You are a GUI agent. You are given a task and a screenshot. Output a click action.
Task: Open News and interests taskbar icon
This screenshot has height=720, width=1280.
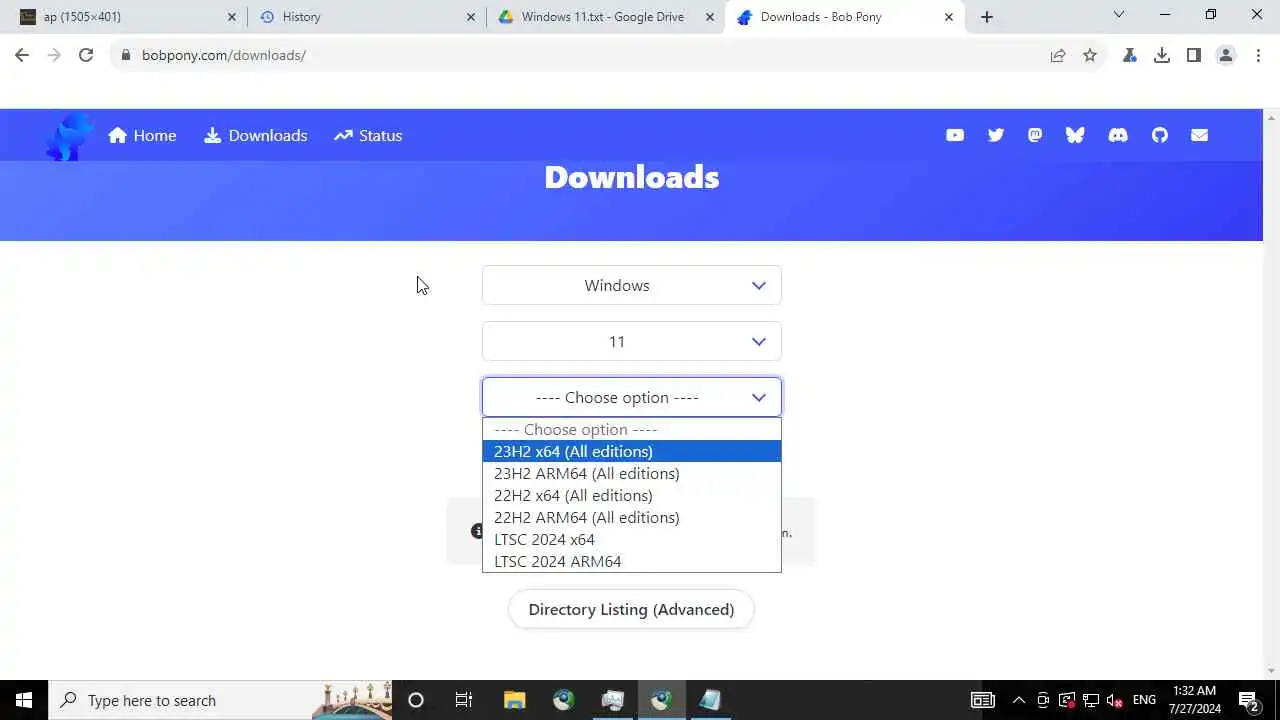tap(983, 700)
